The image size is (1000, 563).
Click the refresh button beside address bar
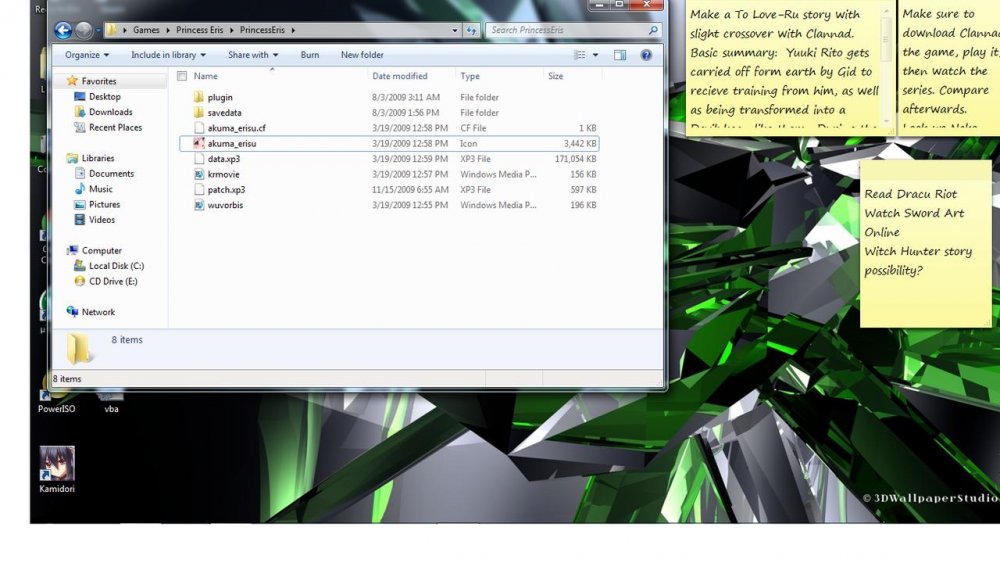pos(472,31)
